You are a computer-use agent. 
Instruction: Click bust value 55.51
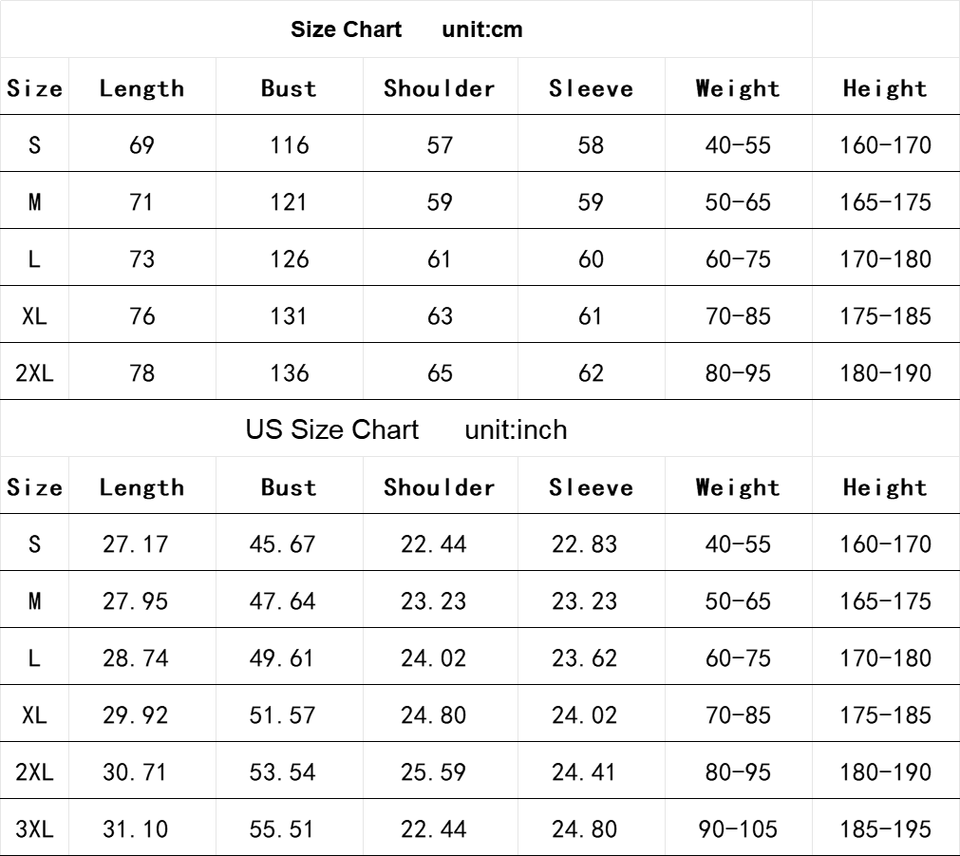283,829
